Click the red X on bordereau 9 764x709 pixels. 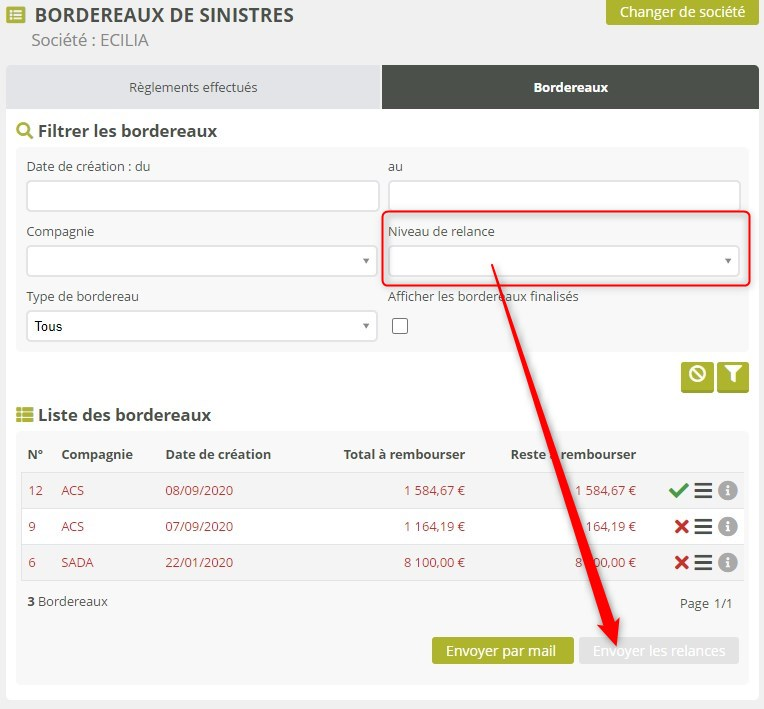(681, 526)
